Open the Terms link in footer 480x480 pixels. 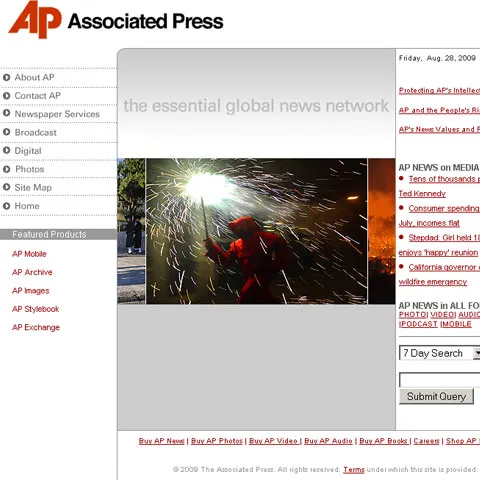coord(354,470)
